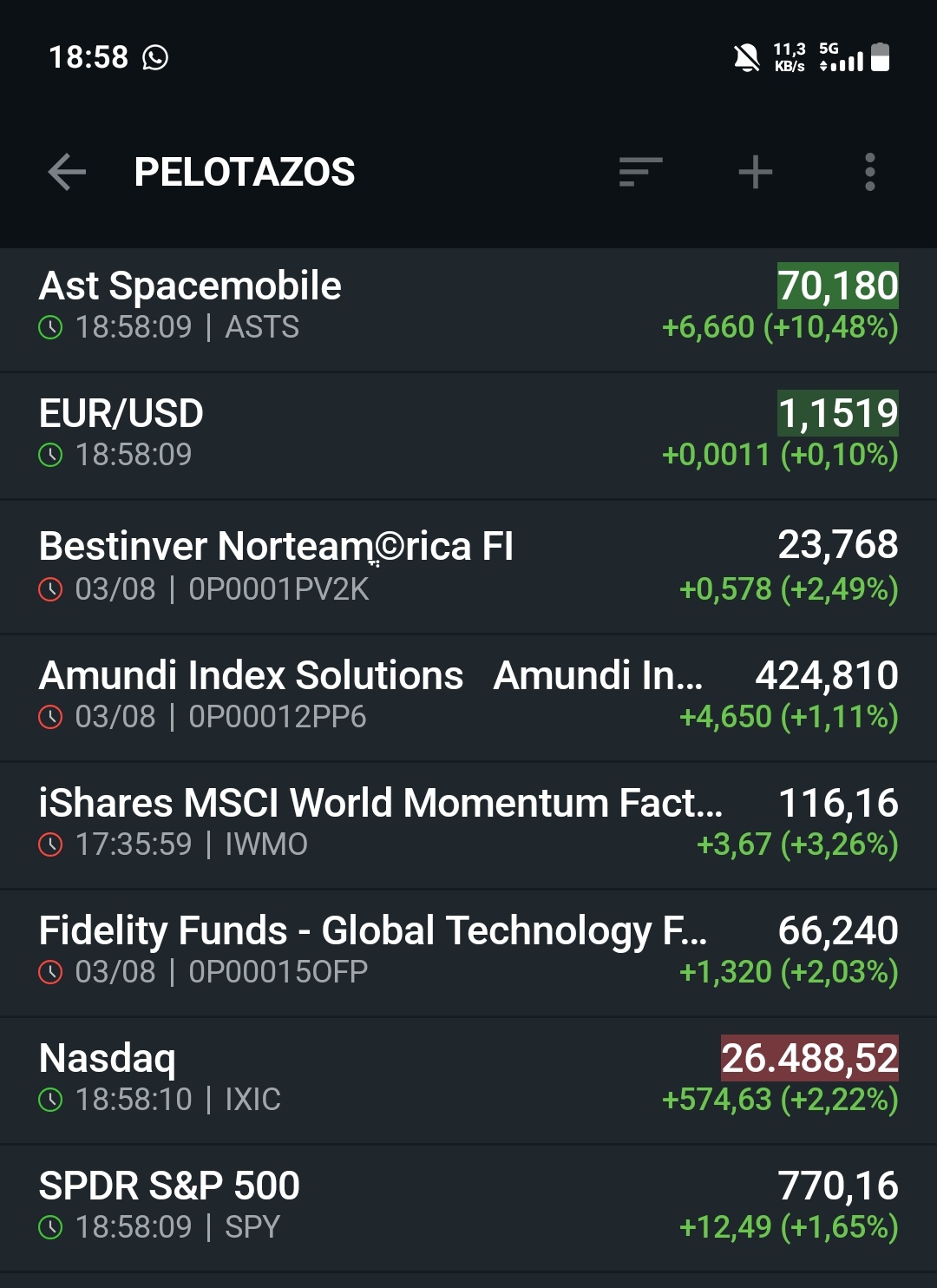Tap the muted notifications bell icon
Screen dimensions: 937x1288
[x=747, y=58]
